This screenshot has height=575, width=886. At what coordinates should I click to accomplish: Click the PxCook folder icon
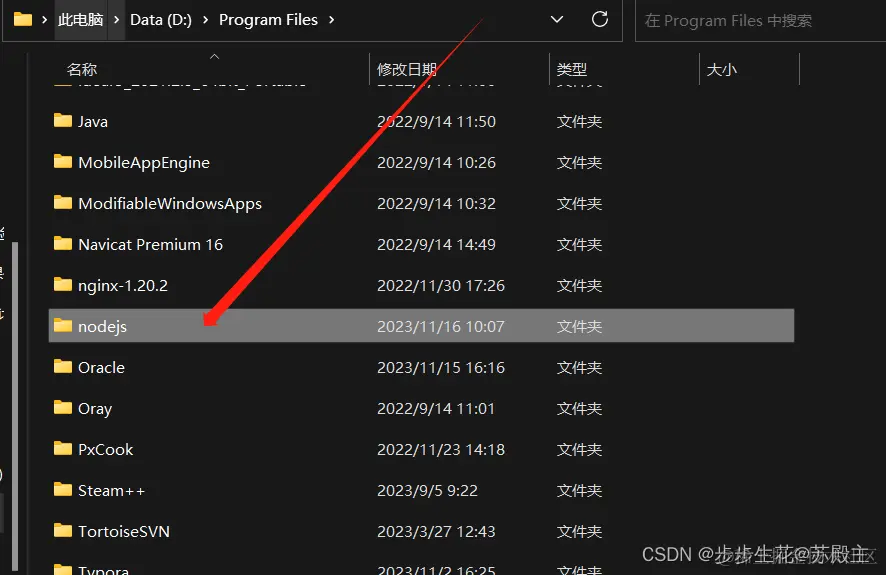pos(63,448)
